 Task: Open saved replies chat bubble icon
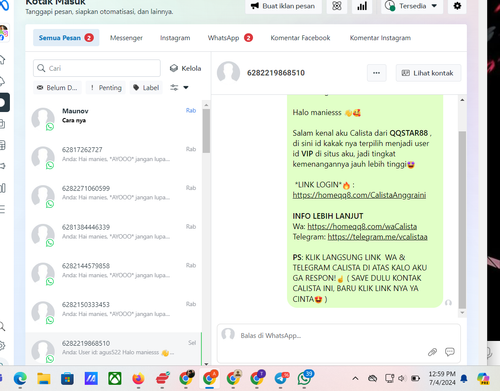click(450, 352)
